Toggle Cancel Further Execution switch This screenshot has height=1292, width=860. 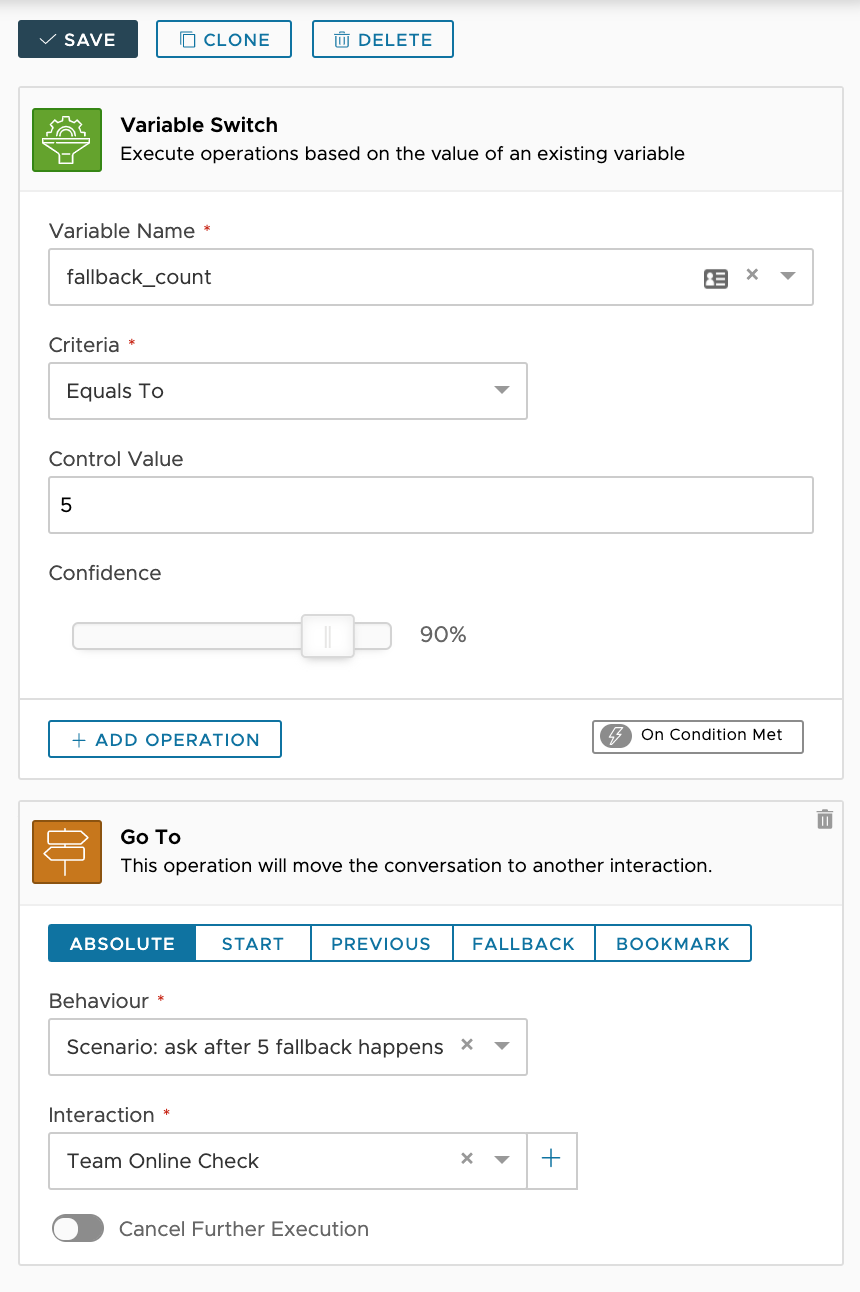[78, 1229]
